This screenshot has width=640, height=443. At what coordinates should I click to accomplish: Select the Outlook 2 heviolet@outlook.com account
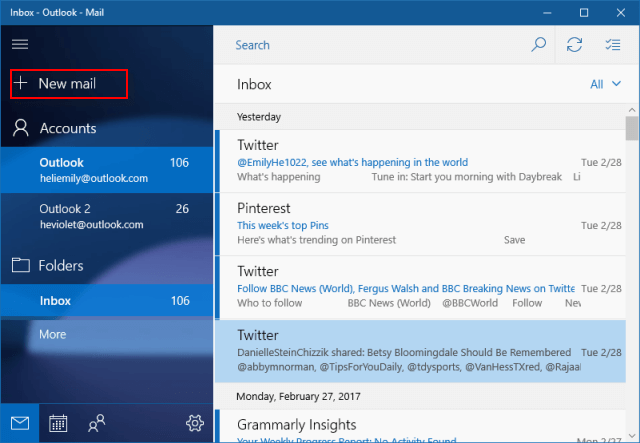click(x=107, y=216)
